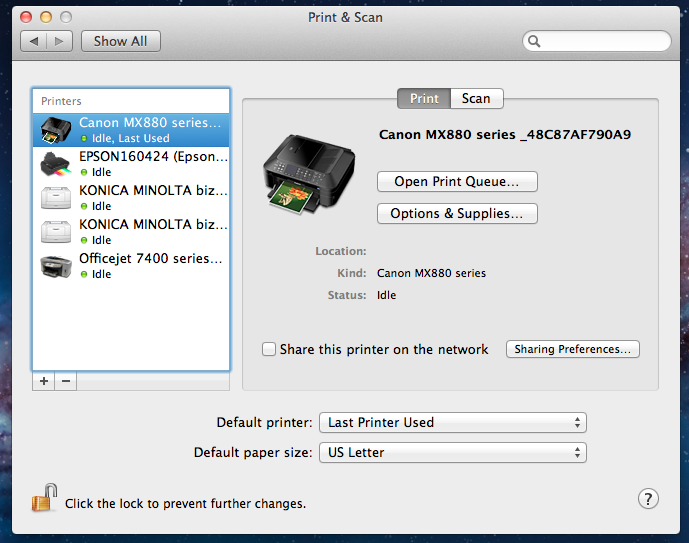Viewport: 689px width, 543px height.
Task: Click the lock icon to prevent changes
Action: 44,497
